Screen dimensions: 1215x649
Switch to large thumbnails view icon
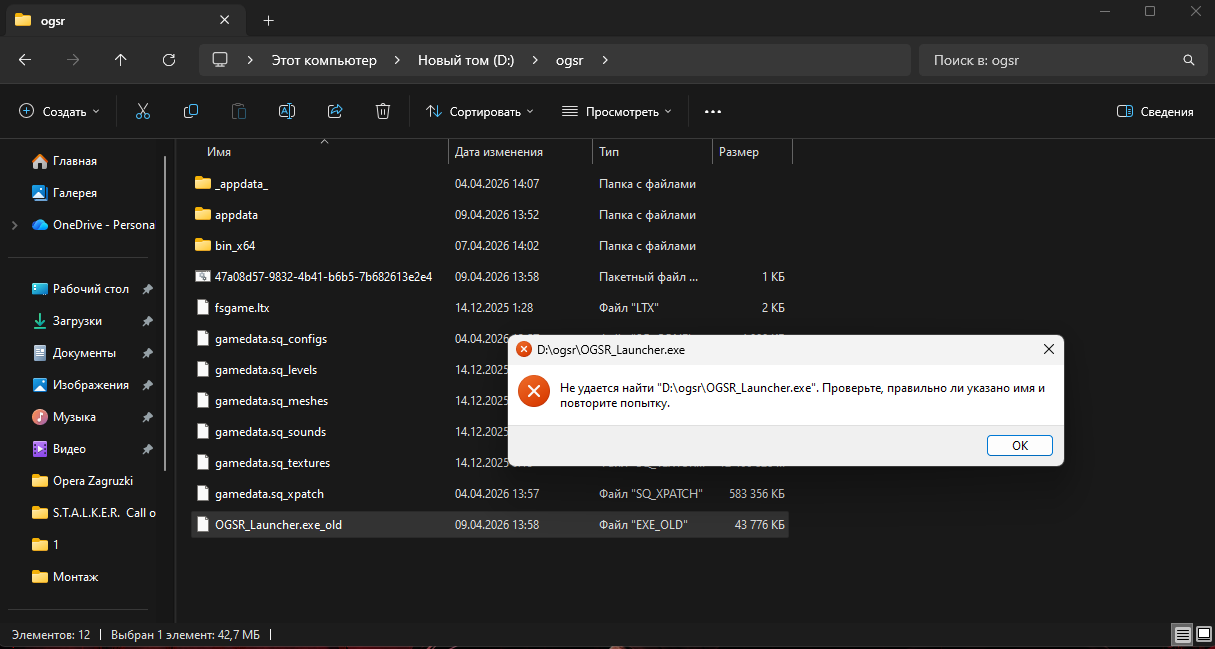click(x=1202, y=634)
